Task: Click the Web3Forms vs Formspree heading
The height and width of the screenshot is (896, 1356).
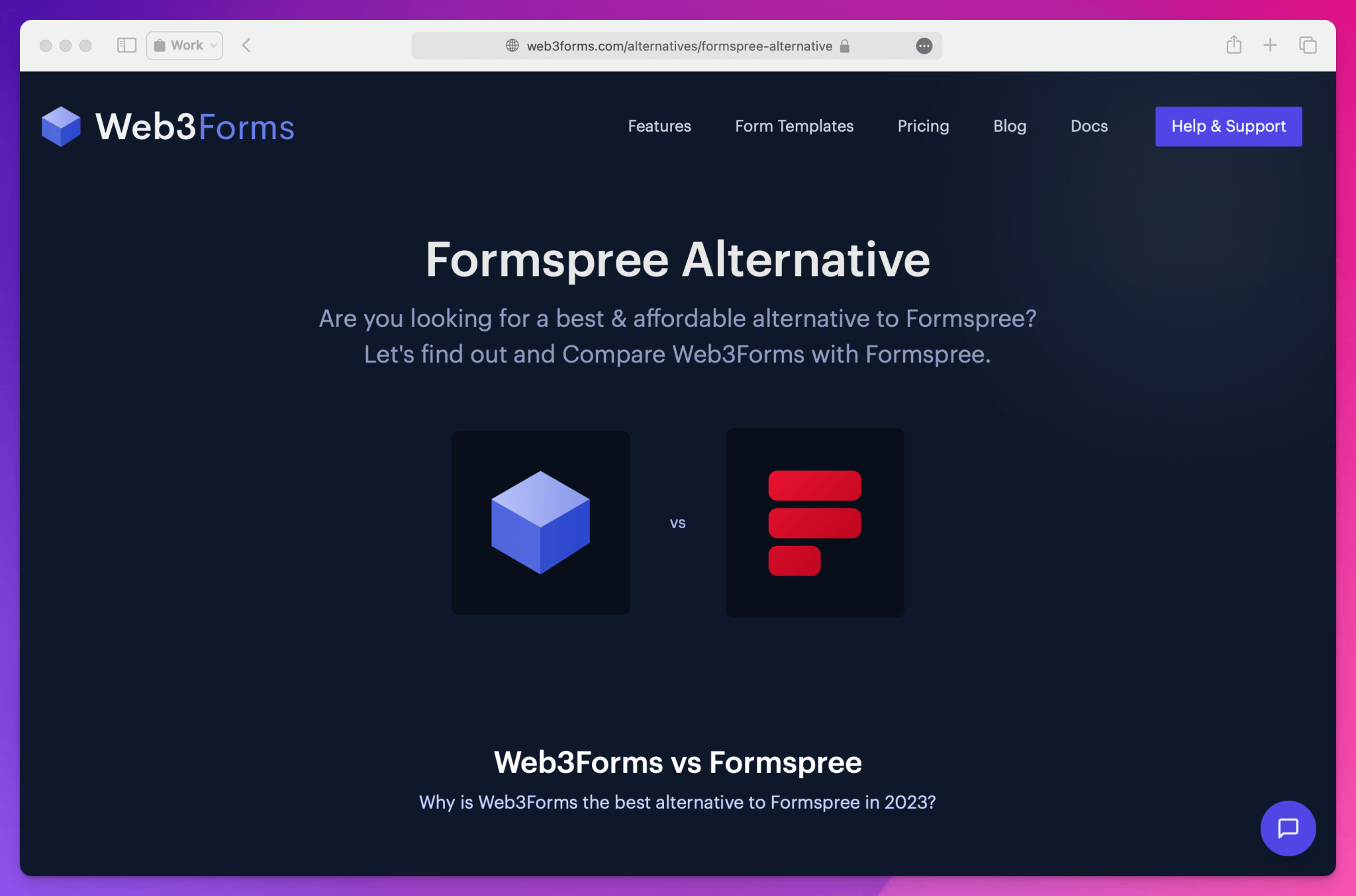Action: point(678,762)
